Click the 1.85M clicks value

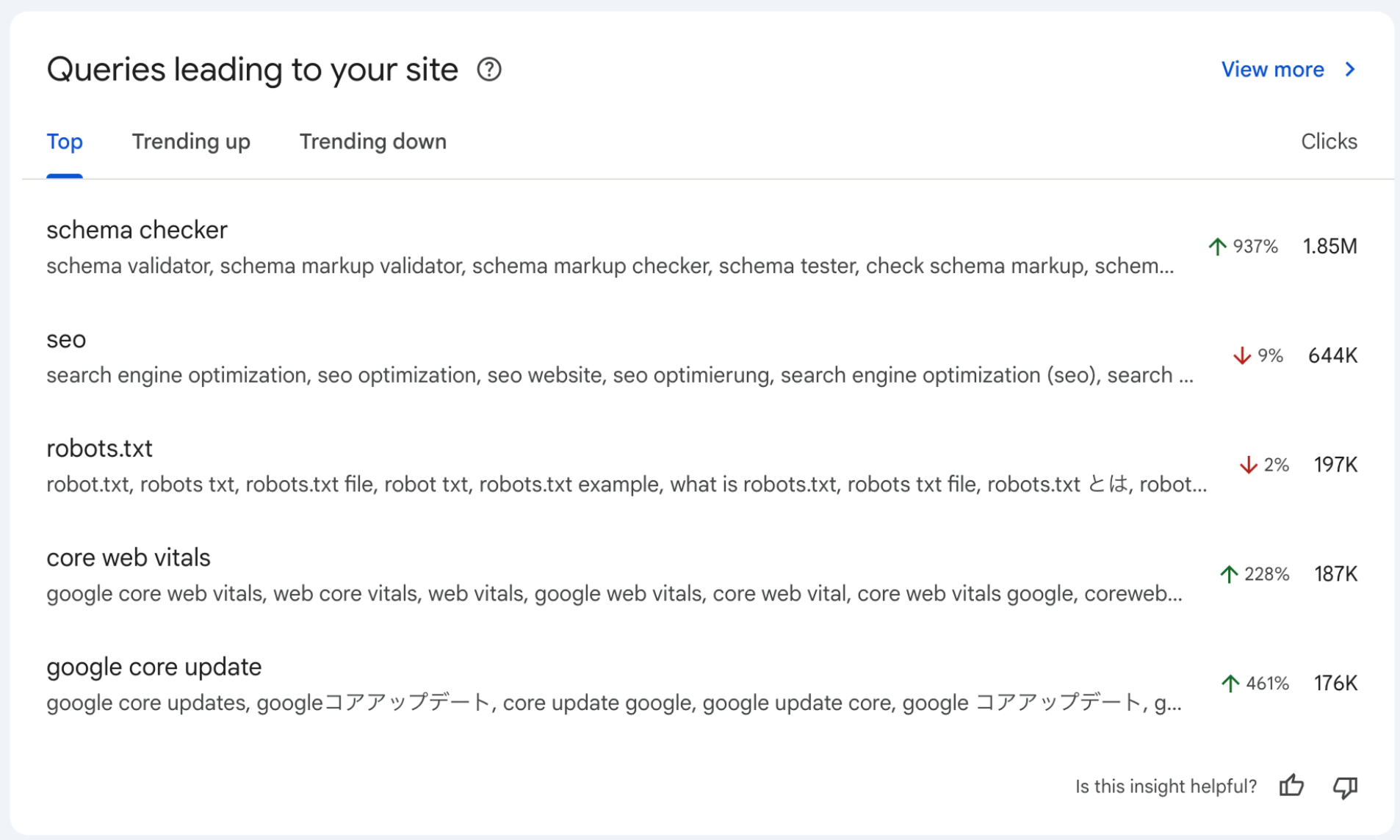(1329, 247)
